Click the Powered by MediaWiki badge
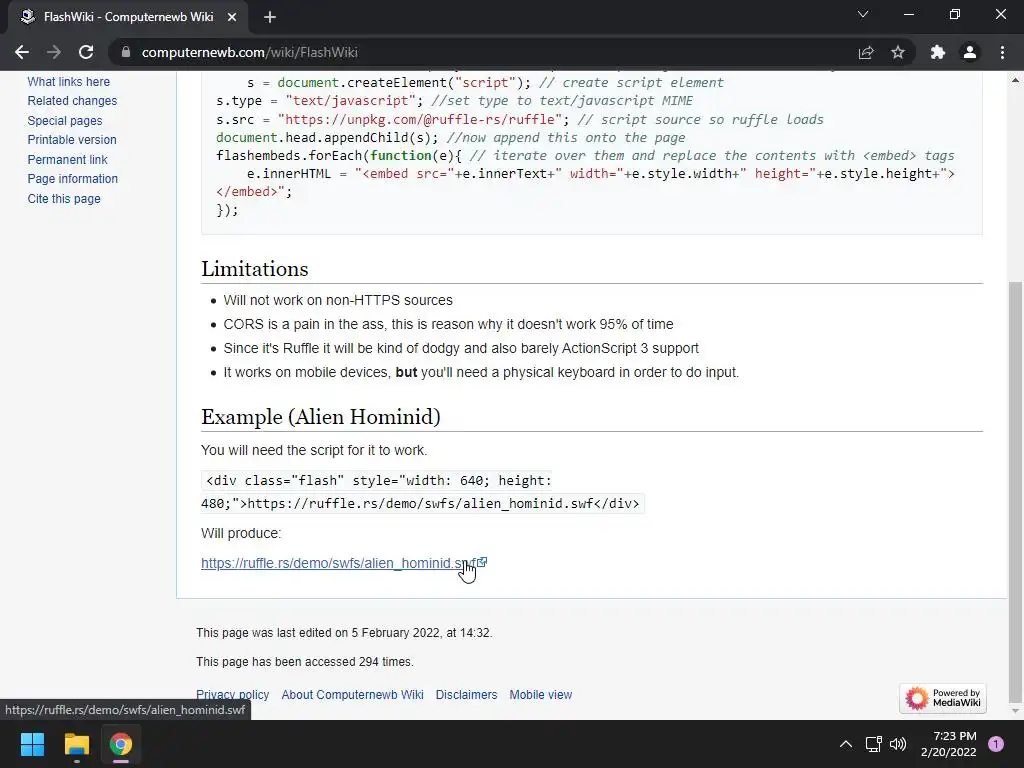Viewport: 1024px width, 768px height. [943, 698]
